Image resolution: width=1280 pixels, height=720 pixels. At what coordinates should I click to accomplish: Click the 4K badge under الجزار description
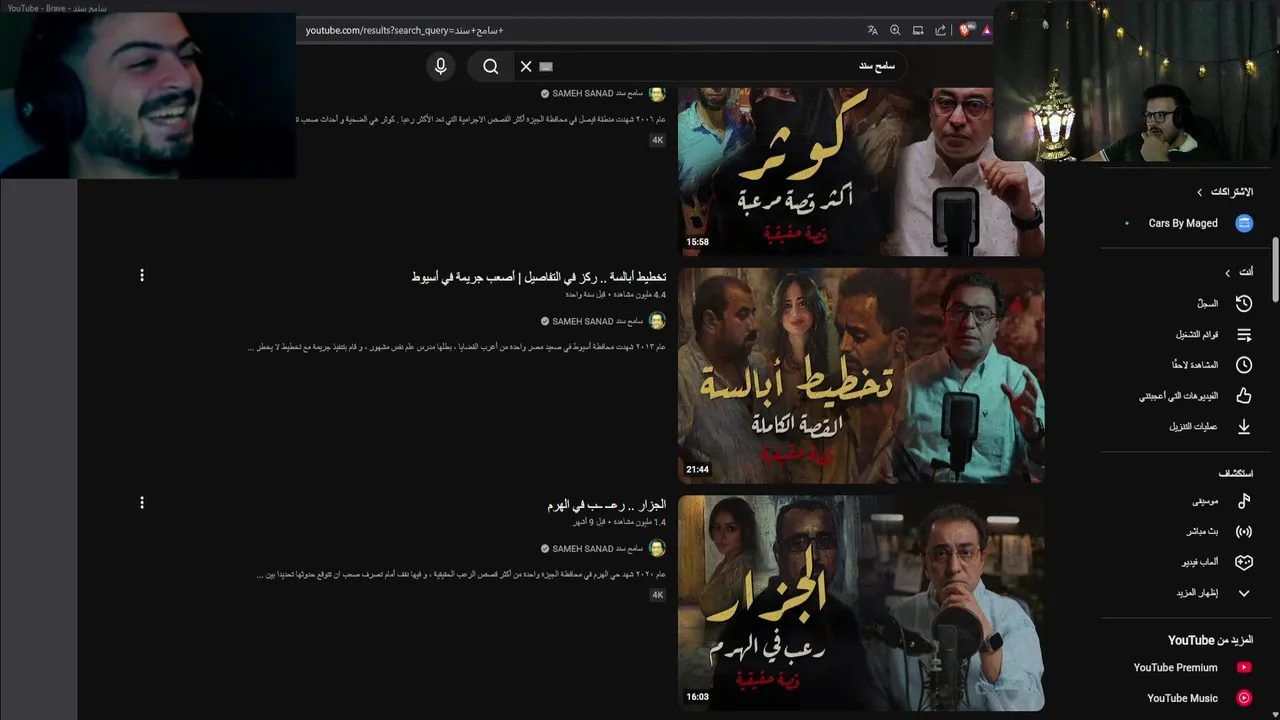(657, 595)
